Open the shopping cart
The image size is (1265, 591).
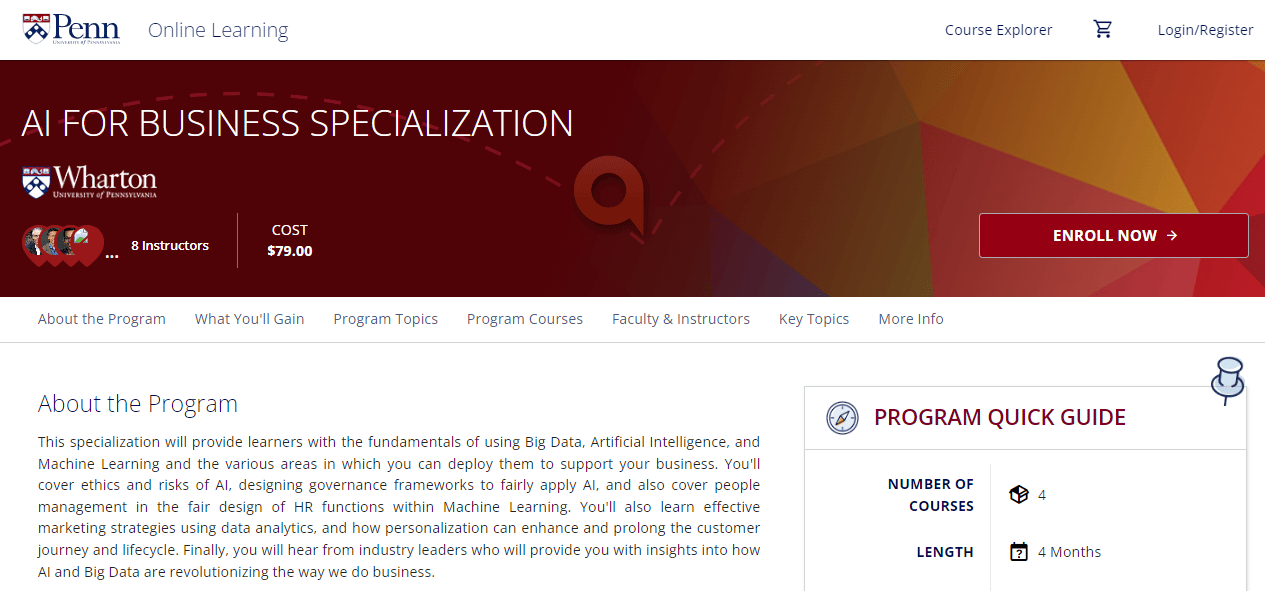1103,29
